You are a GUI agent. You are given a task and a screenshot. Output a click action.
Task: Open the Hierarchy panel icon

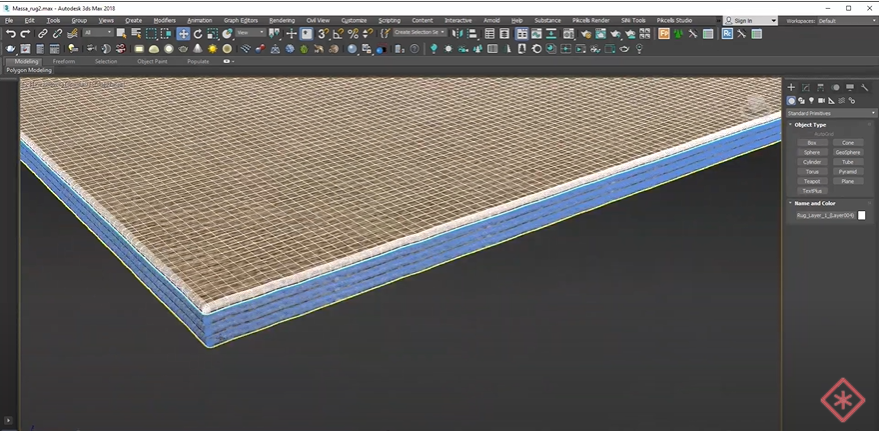[821, 88]
